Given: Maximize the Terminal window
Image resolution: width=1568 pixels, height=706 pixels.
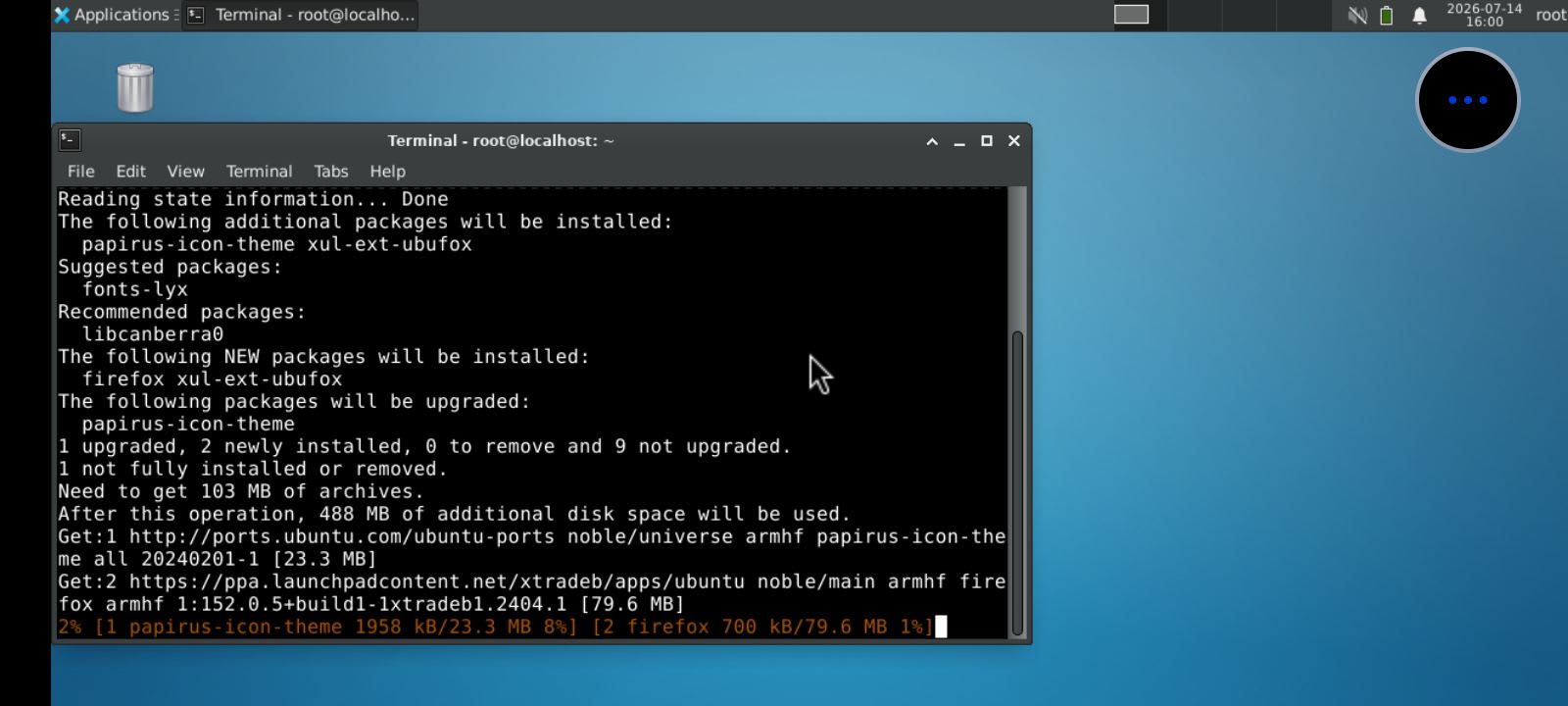Looking at the screenshot, I should 987,141.
